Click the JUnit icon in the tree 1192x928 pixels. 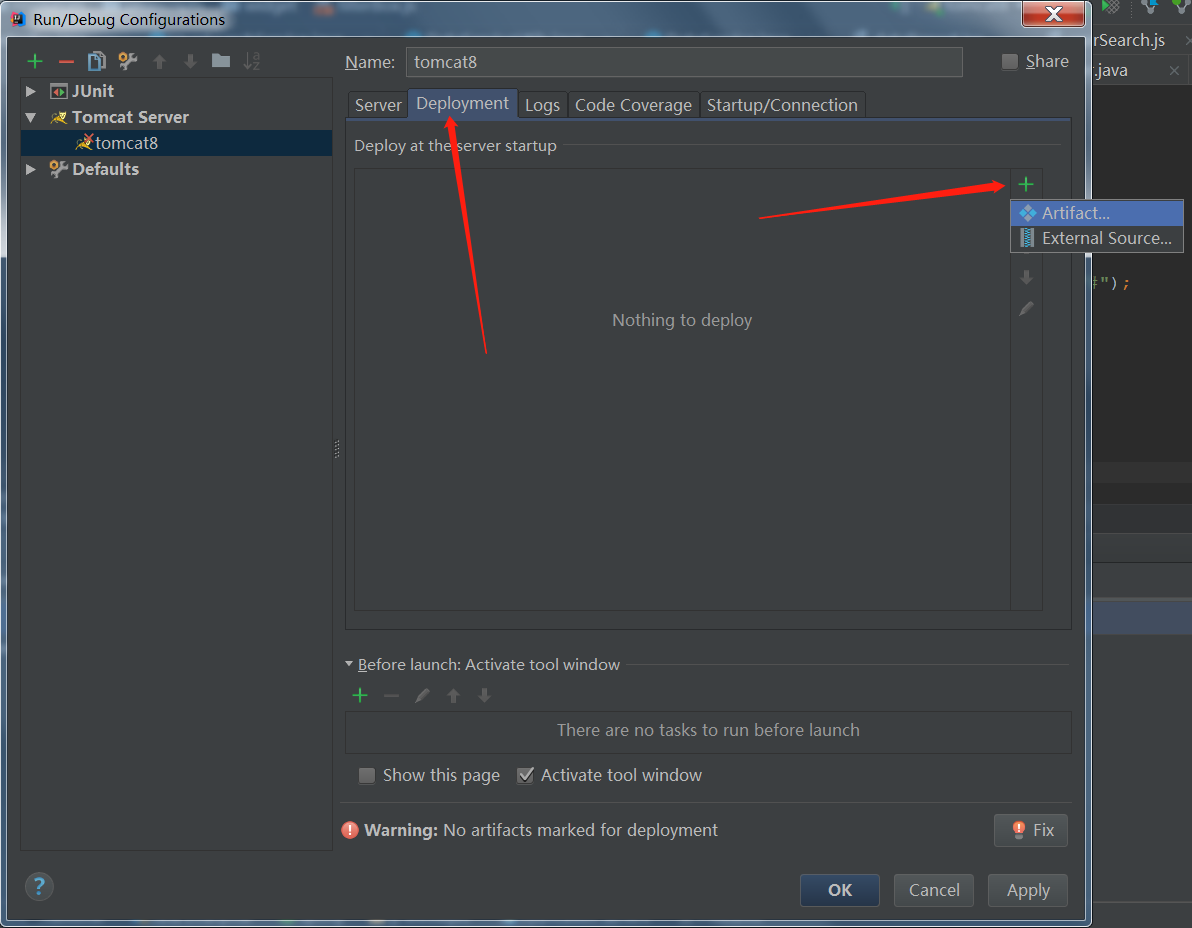coord(59,91)
